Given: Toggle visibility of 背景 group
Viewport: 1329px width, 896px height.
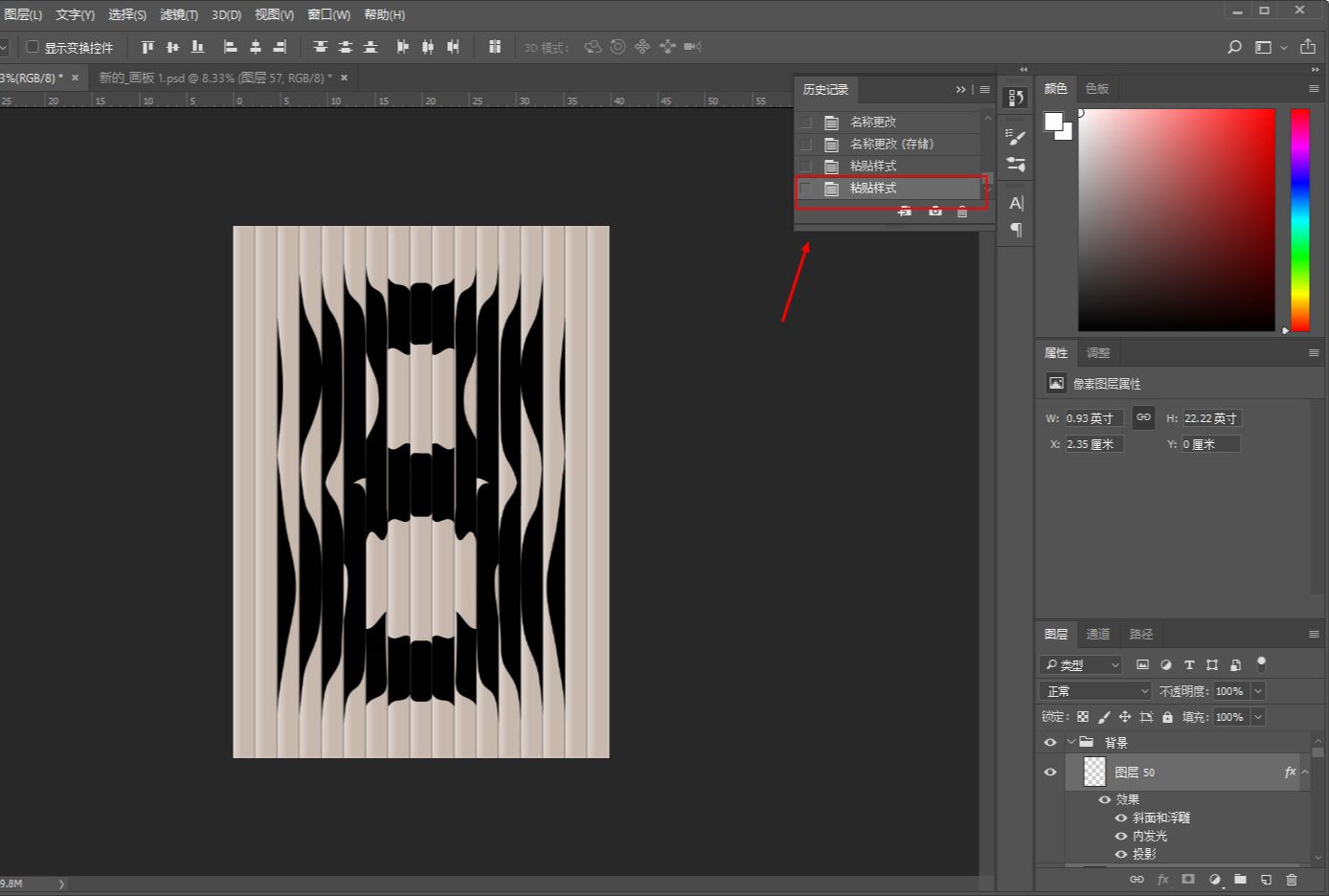Looking at the screenshot, I should [1050, 742].
